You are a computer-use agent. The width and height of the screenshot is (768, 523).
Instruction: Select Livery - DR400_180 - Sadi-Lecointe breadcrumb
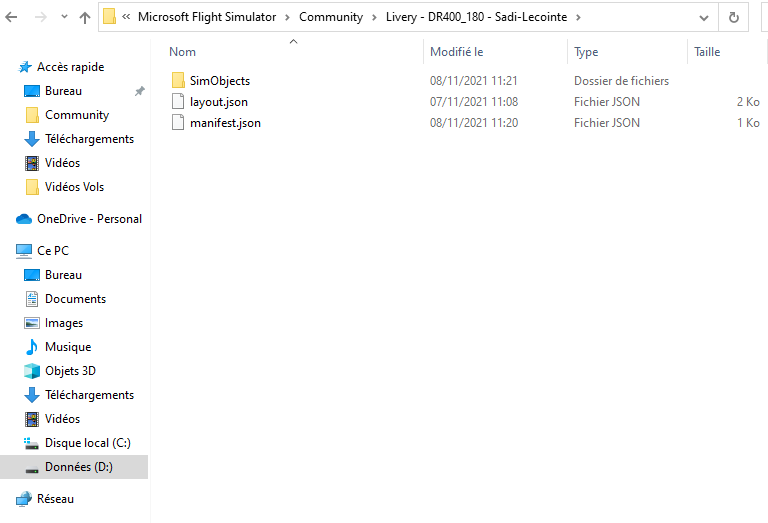pos(476,17)
